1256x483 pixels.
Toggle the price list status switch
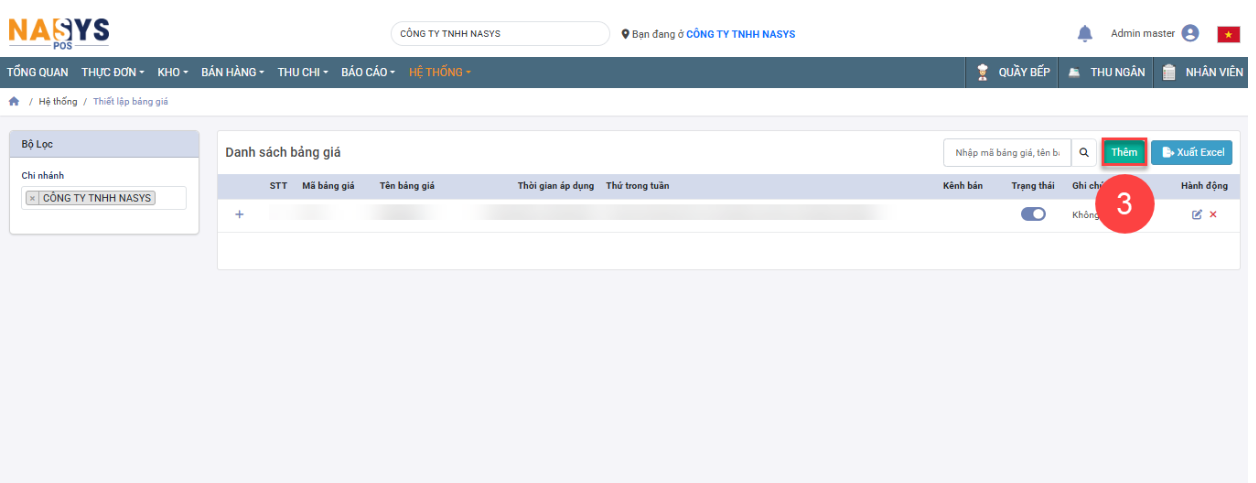1033,214
